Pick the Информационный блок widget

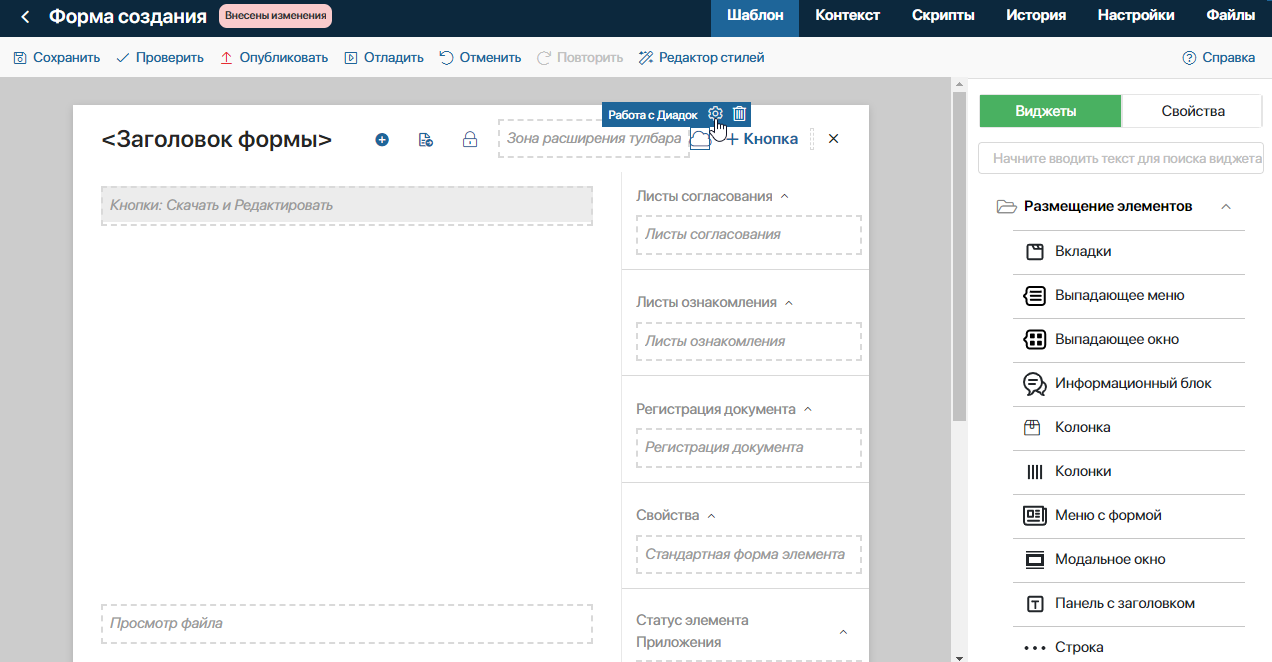pos(1129,384)
